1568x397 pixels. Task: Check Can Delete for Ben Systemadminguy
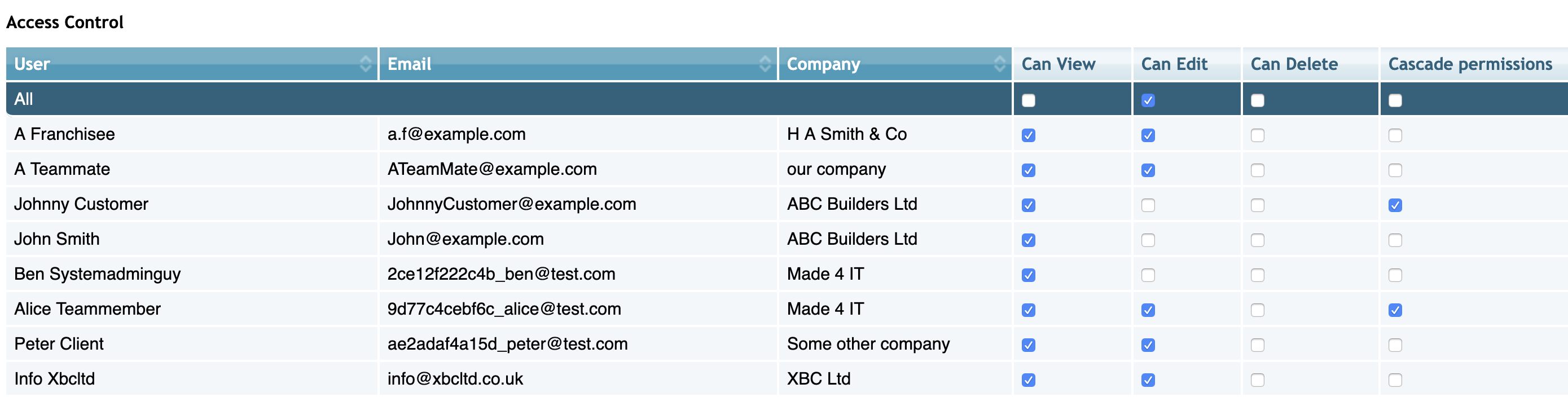point(1257,275)
